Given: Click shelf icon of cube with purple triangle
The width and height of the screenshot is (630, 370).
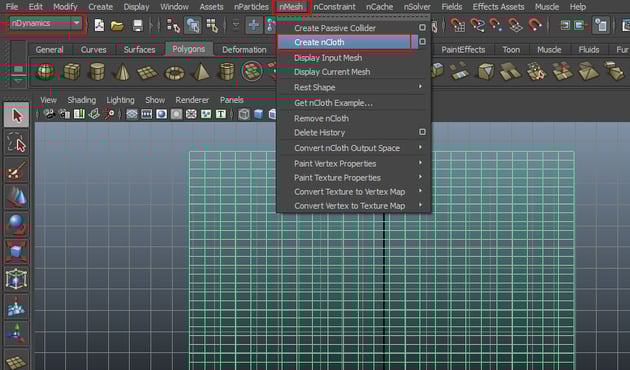Looking at the screenshot, I should click(486, 72).
